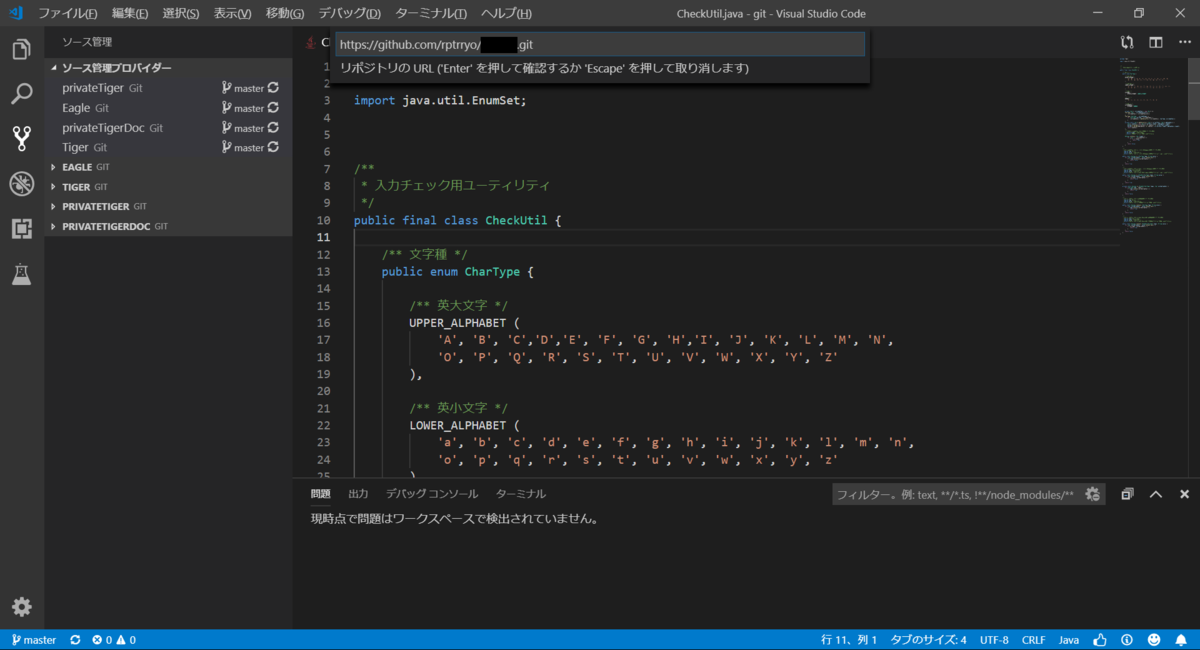
Task: Open the Extensions view in activity bar
Action: 21,228
